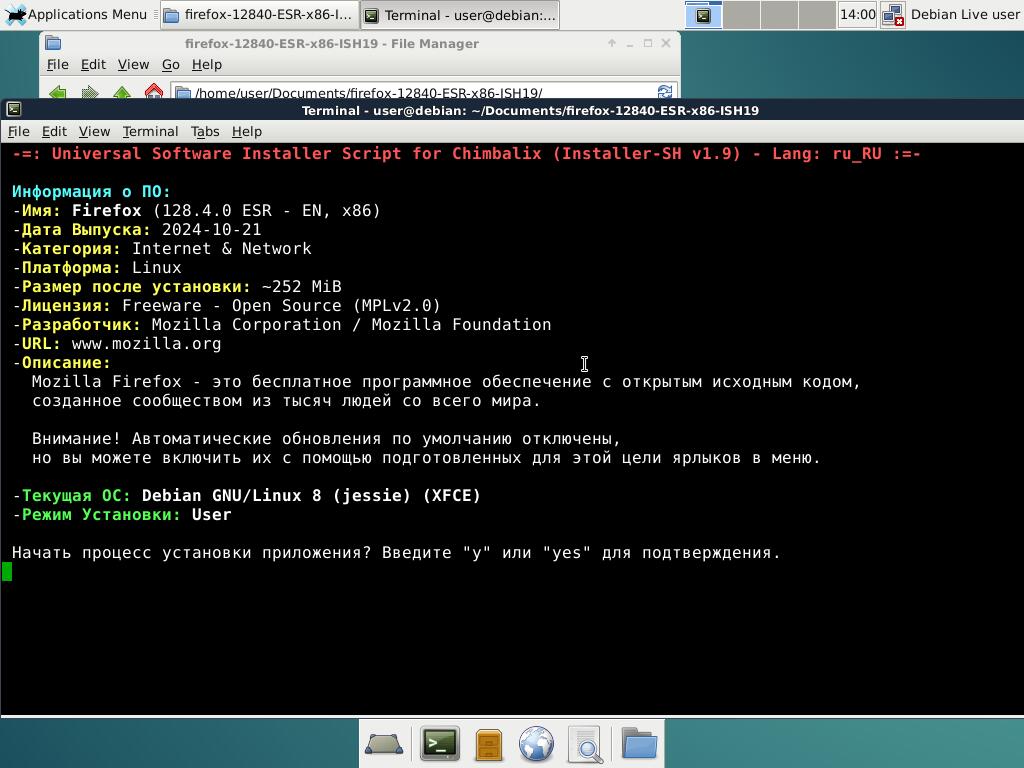
Task: Open Tabs menu in Terminal
Action: point(205,131)
